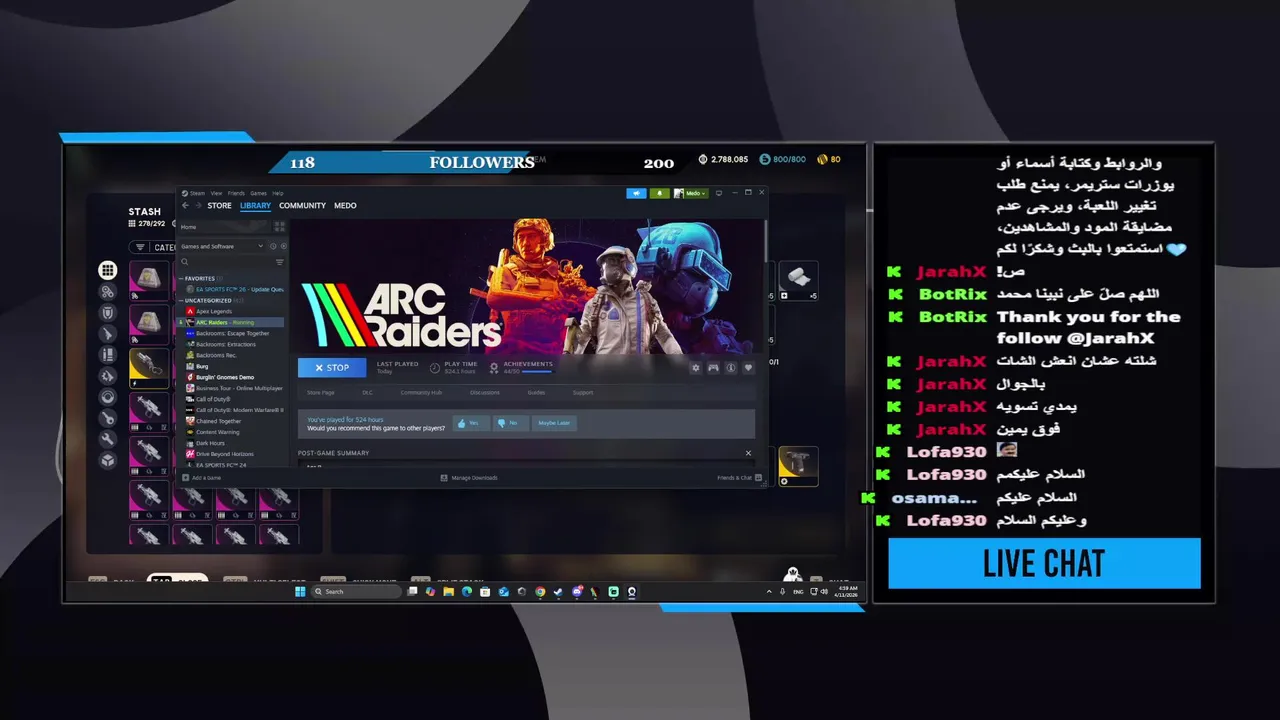The image size is (1280, 720).
Task: Stop the running ARC Raiders game
Action: (332, 368)
